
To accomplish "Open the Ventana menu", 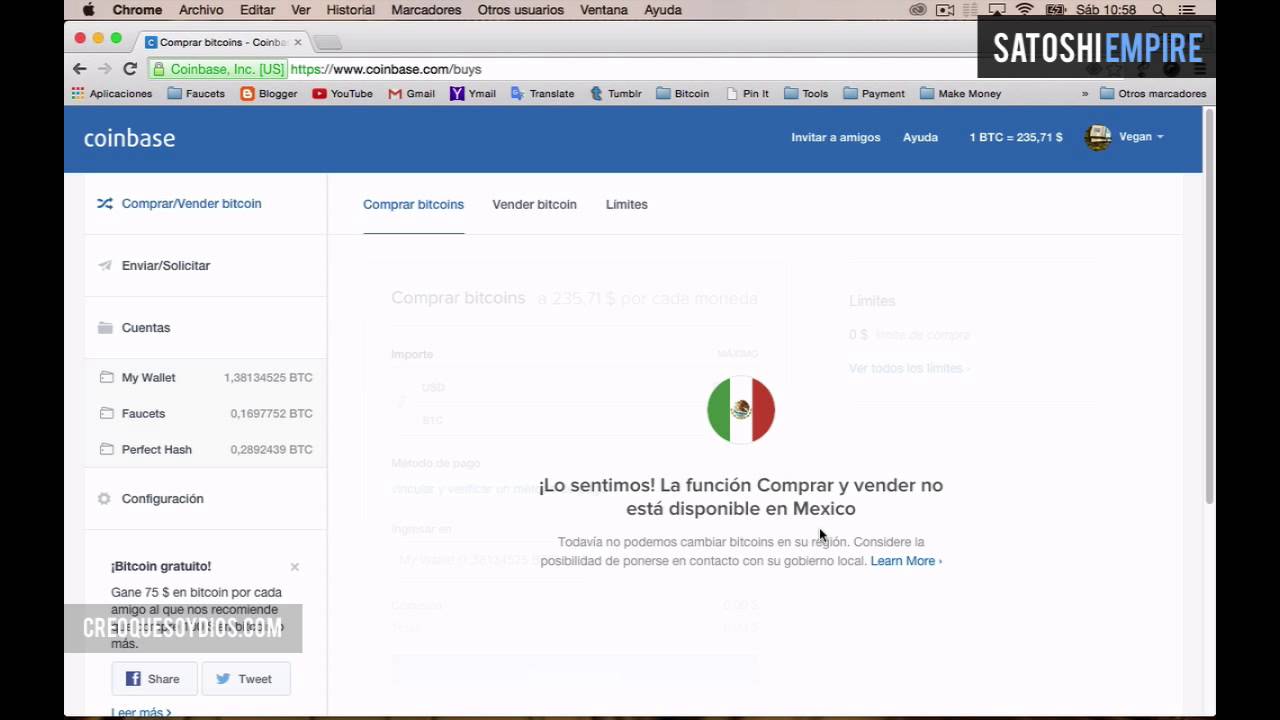I will click(x=604, y=10).
